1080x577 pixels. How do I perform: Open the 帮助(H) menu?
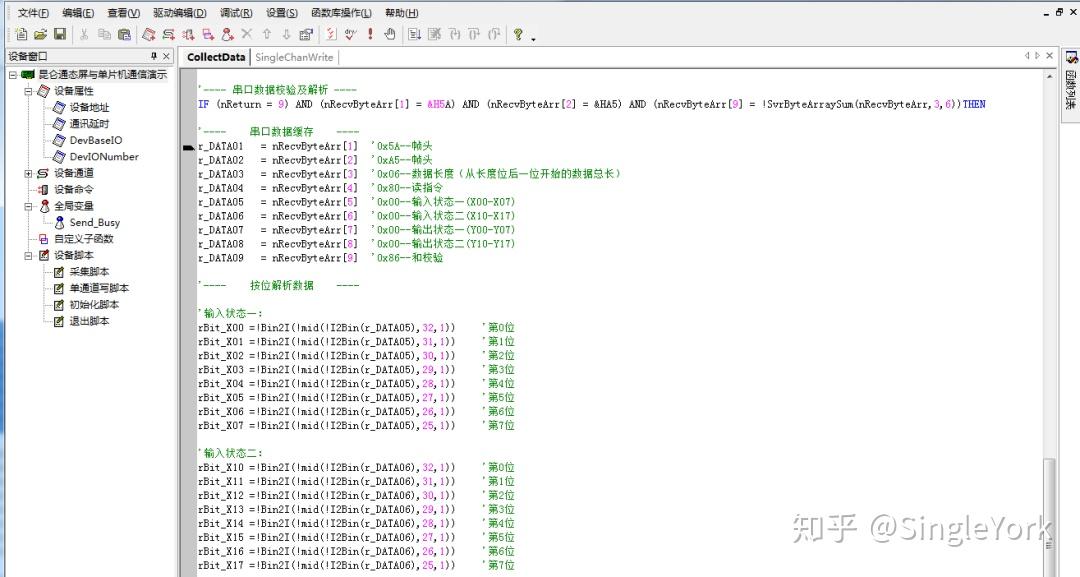(402, 12)
